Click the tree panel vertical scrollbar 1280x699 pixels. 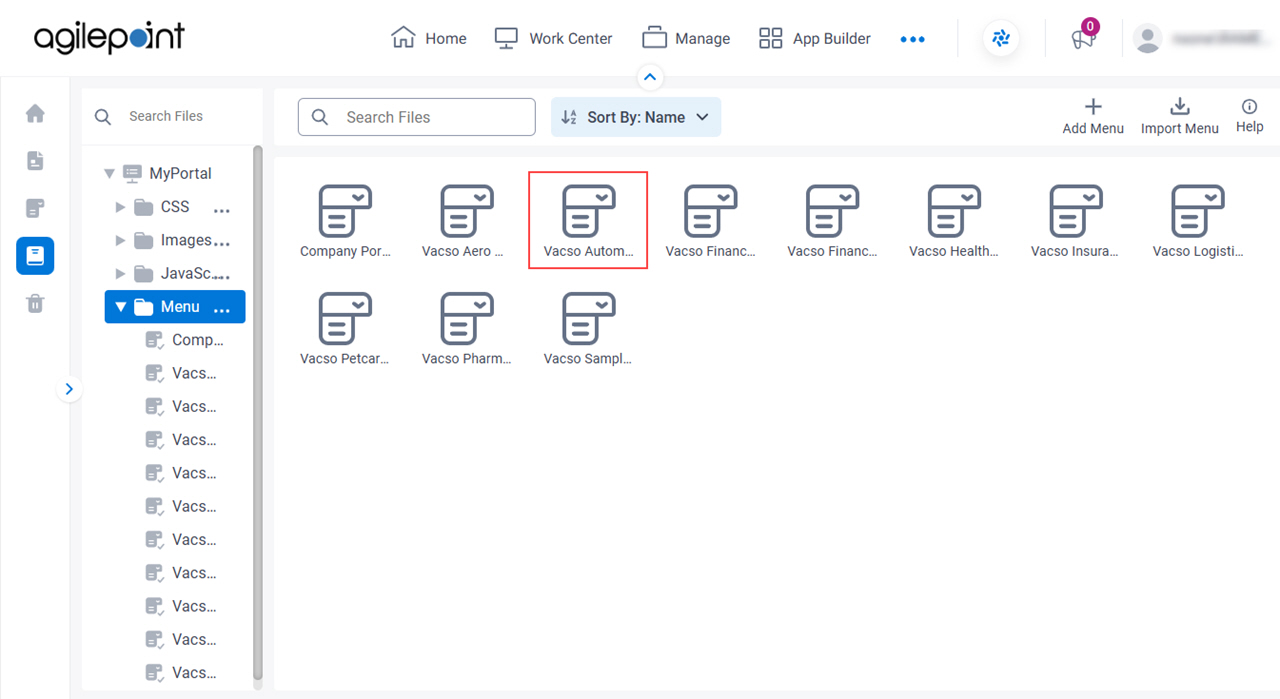(x=258, y=413)
